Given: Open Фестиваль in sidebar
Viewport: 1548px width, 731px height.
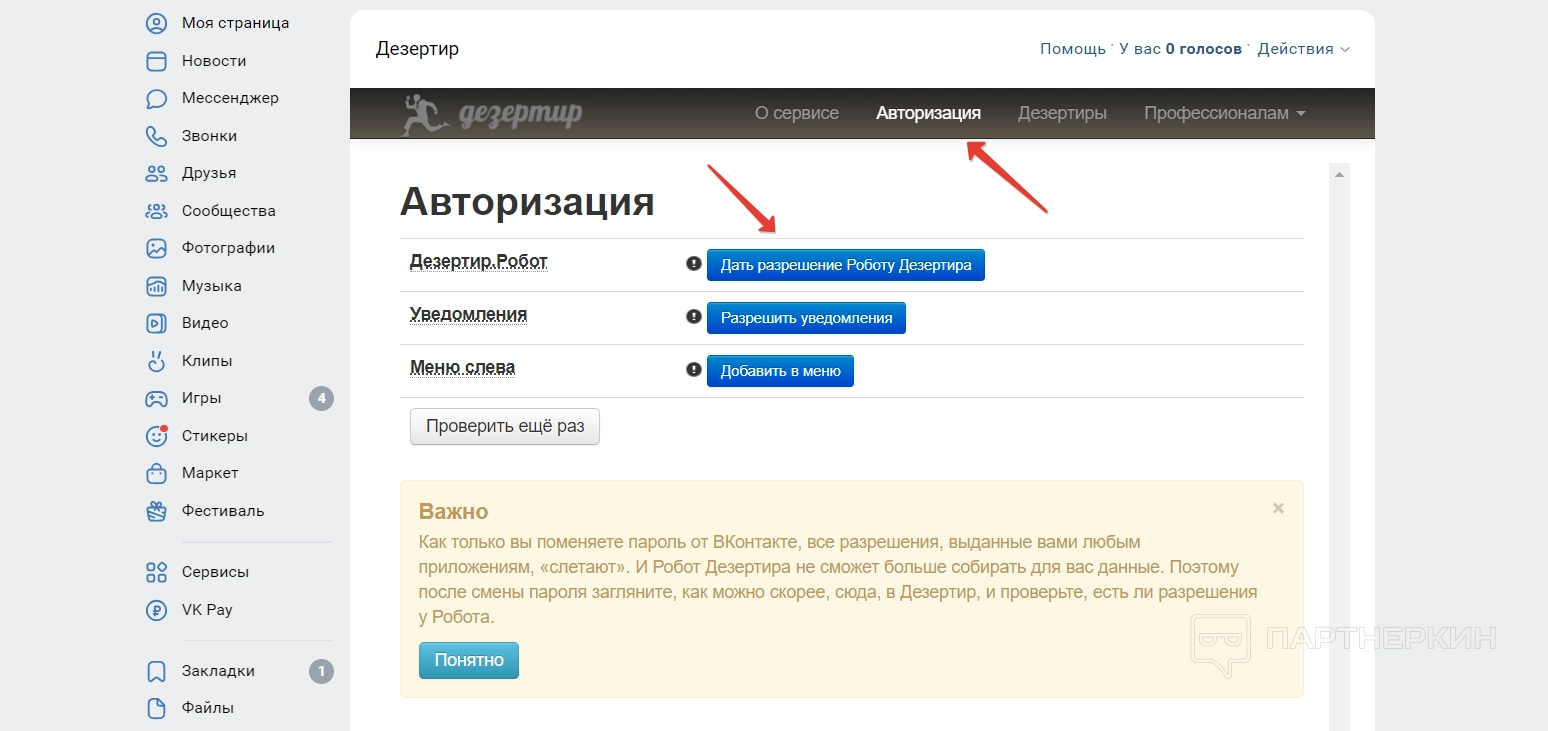Looking at the screenshot, I should point(223,511).
